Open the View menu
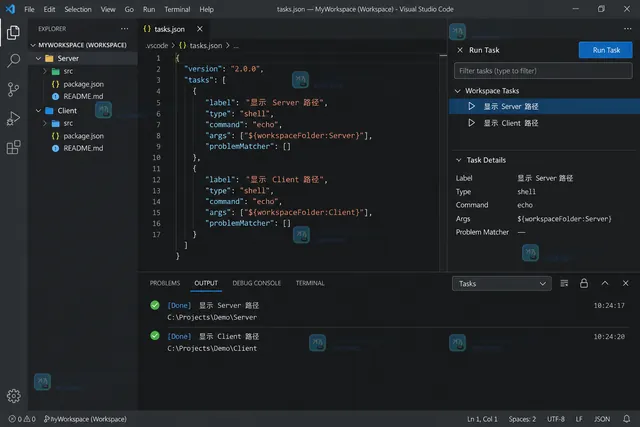640x427 pixels. pos(108,9)
